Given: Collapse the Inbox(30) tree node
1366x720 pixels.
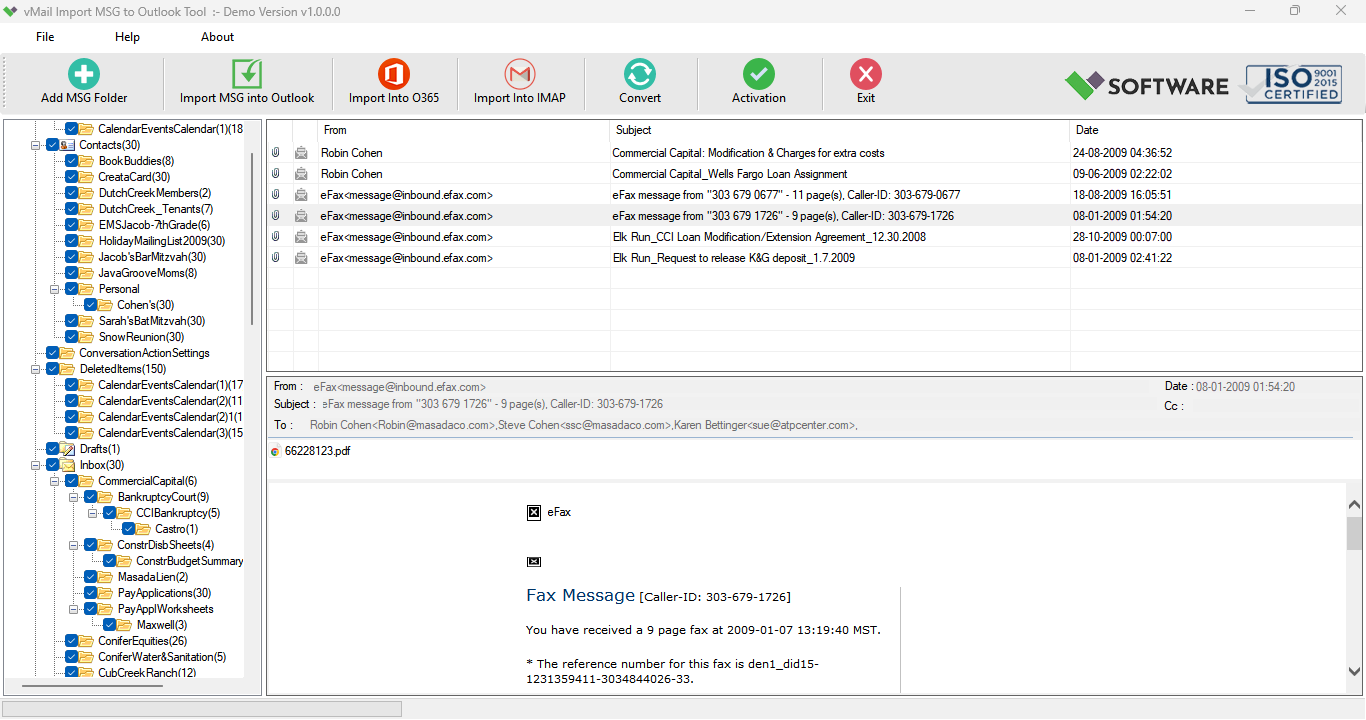Looking at the screenshot, I should [36, 465].
